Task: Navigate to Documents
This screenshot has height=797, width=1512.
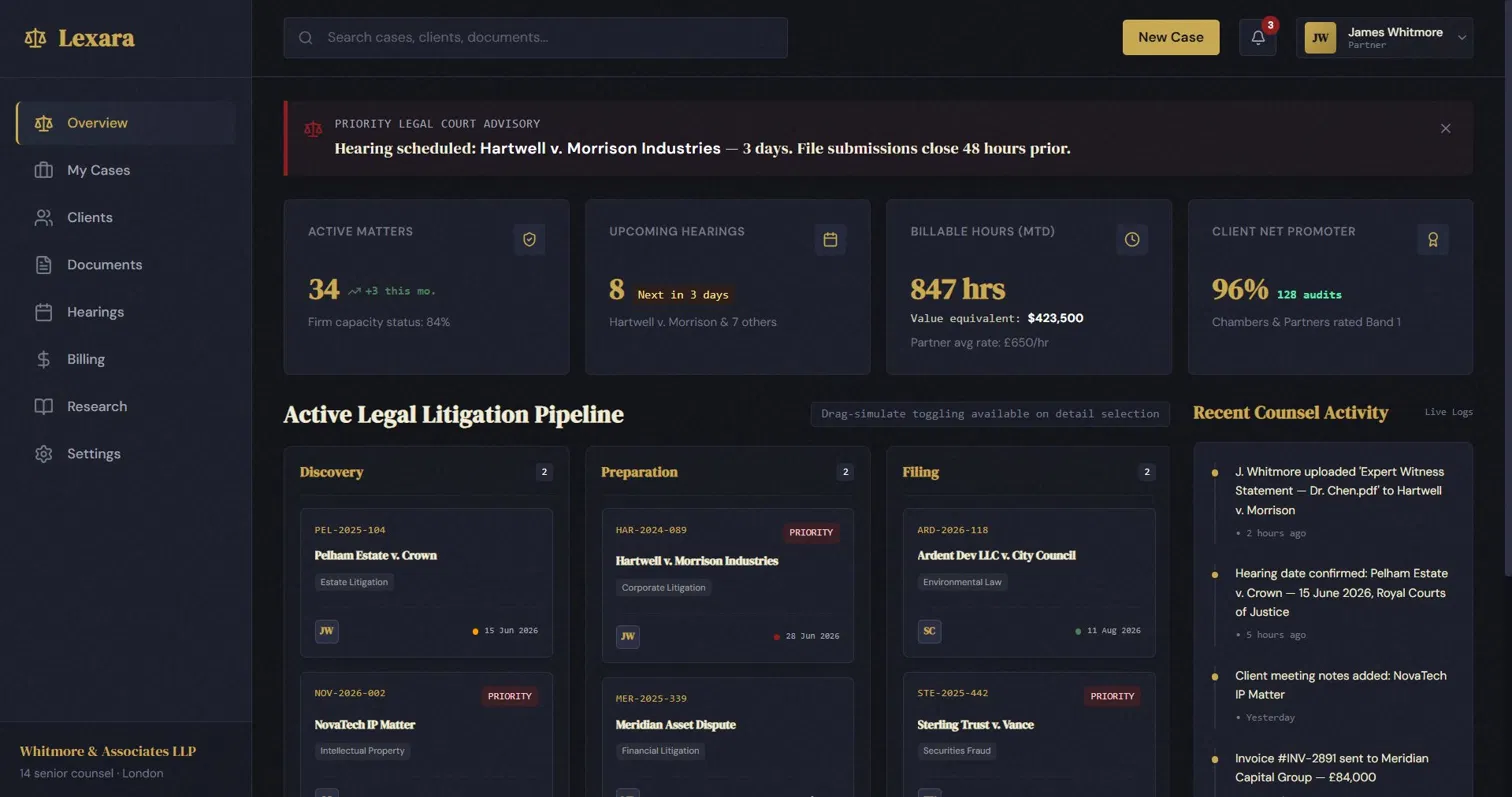Action: coord(126,265)
